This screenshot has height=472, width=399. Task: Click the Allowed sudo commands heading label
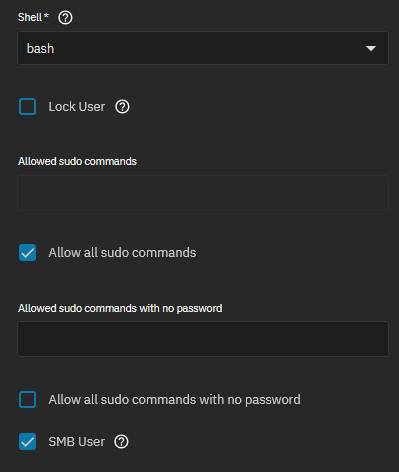(x=77, y=161)
